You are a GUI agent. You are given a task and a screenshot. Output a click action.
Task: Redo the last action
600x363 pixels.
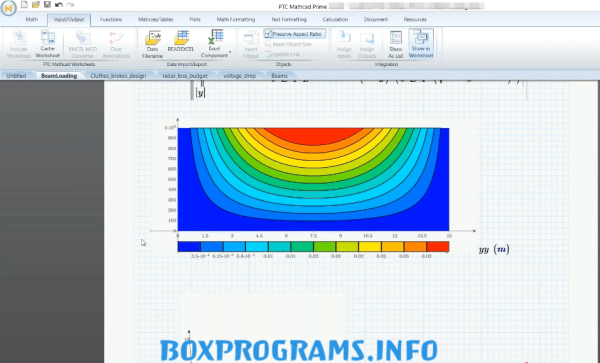click(70, 5)
